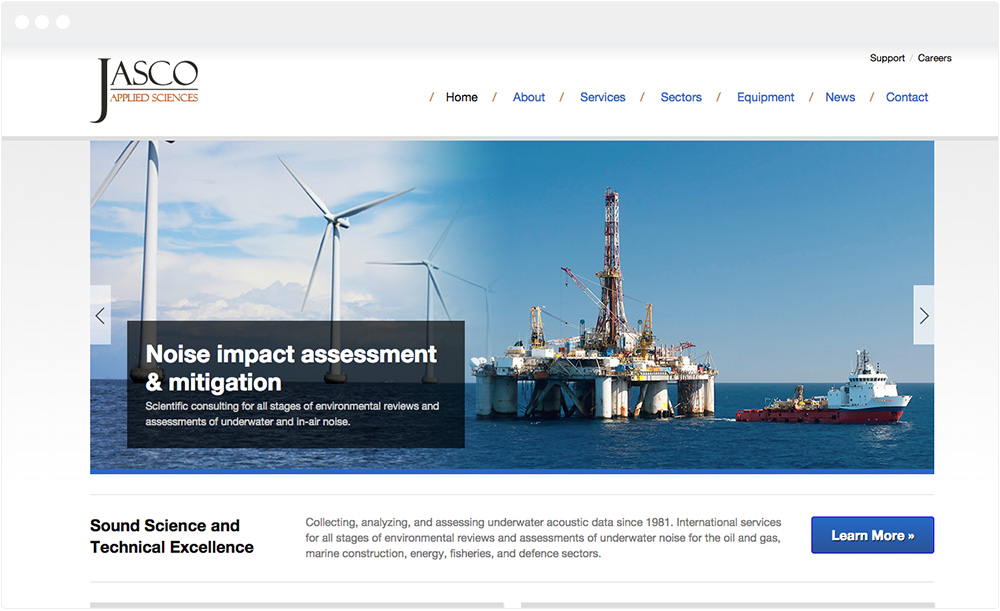Screen dimensions: 1000x611
Task: Open the Home menu item
Action: coord(461,97)
